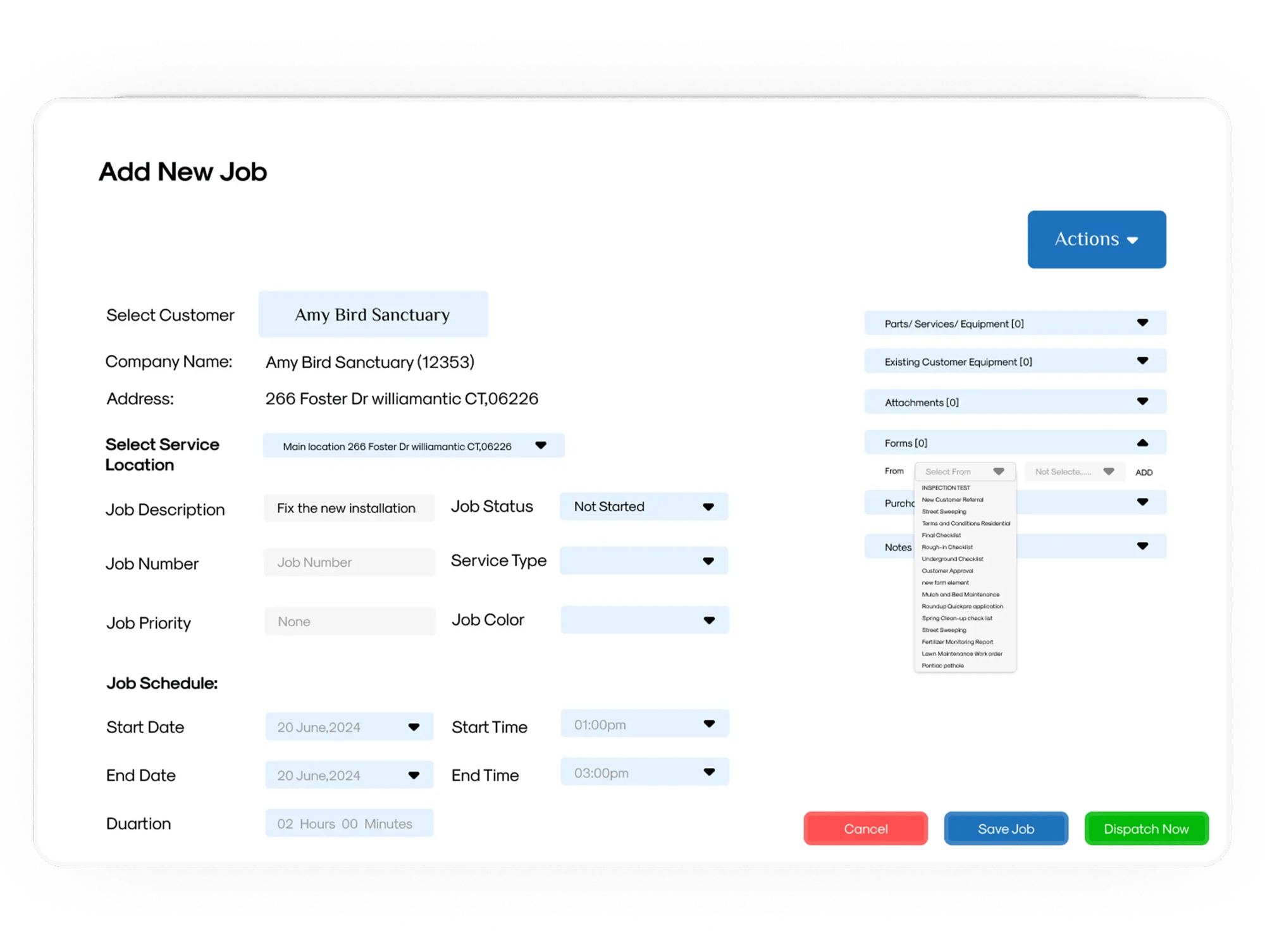Click the Cancel button
The height and width of the screenshot is (952, 1265).
[864, 829]
